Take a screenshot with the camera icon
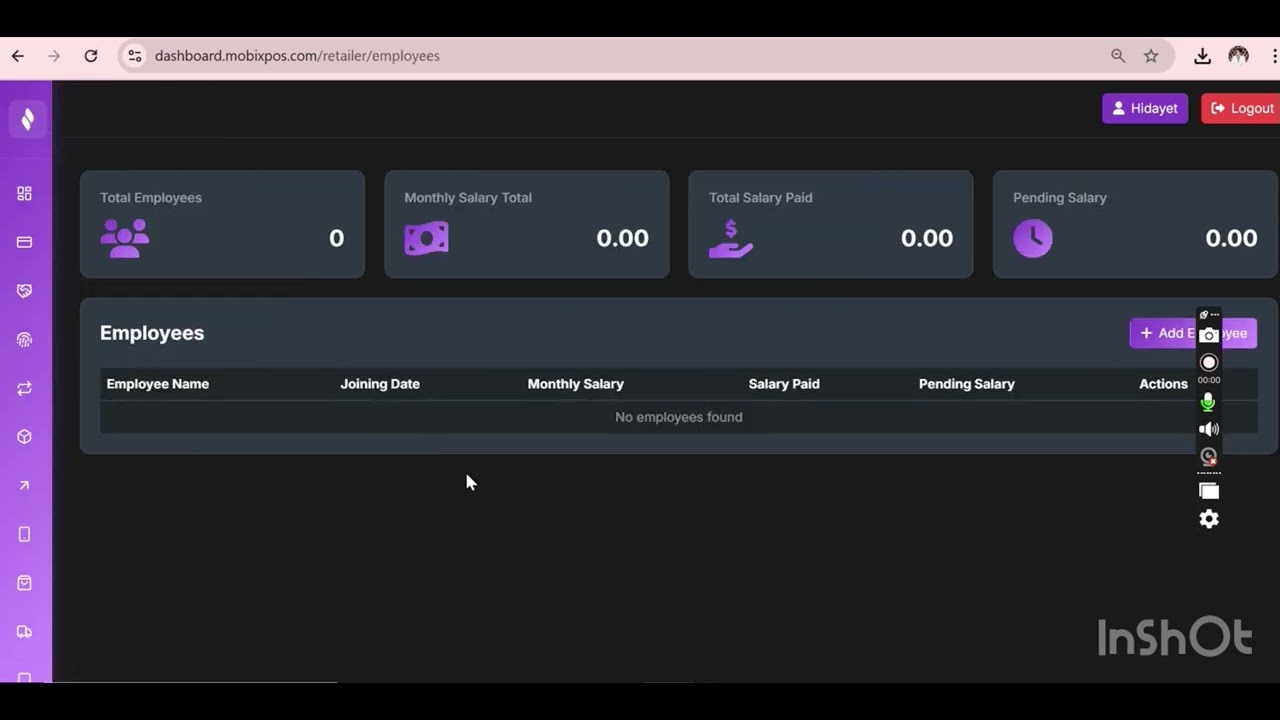Image resolution: width=1280 pixels, height=720 pixels. point(1209,335)
